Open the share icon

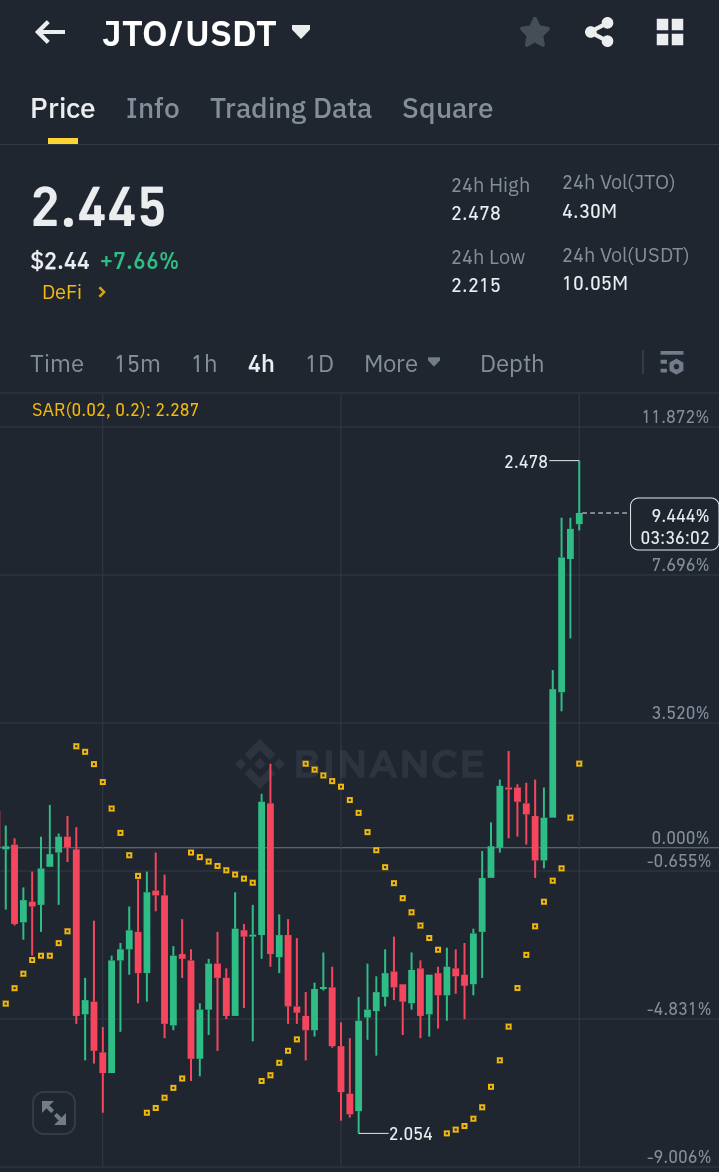tap(599, 32)
